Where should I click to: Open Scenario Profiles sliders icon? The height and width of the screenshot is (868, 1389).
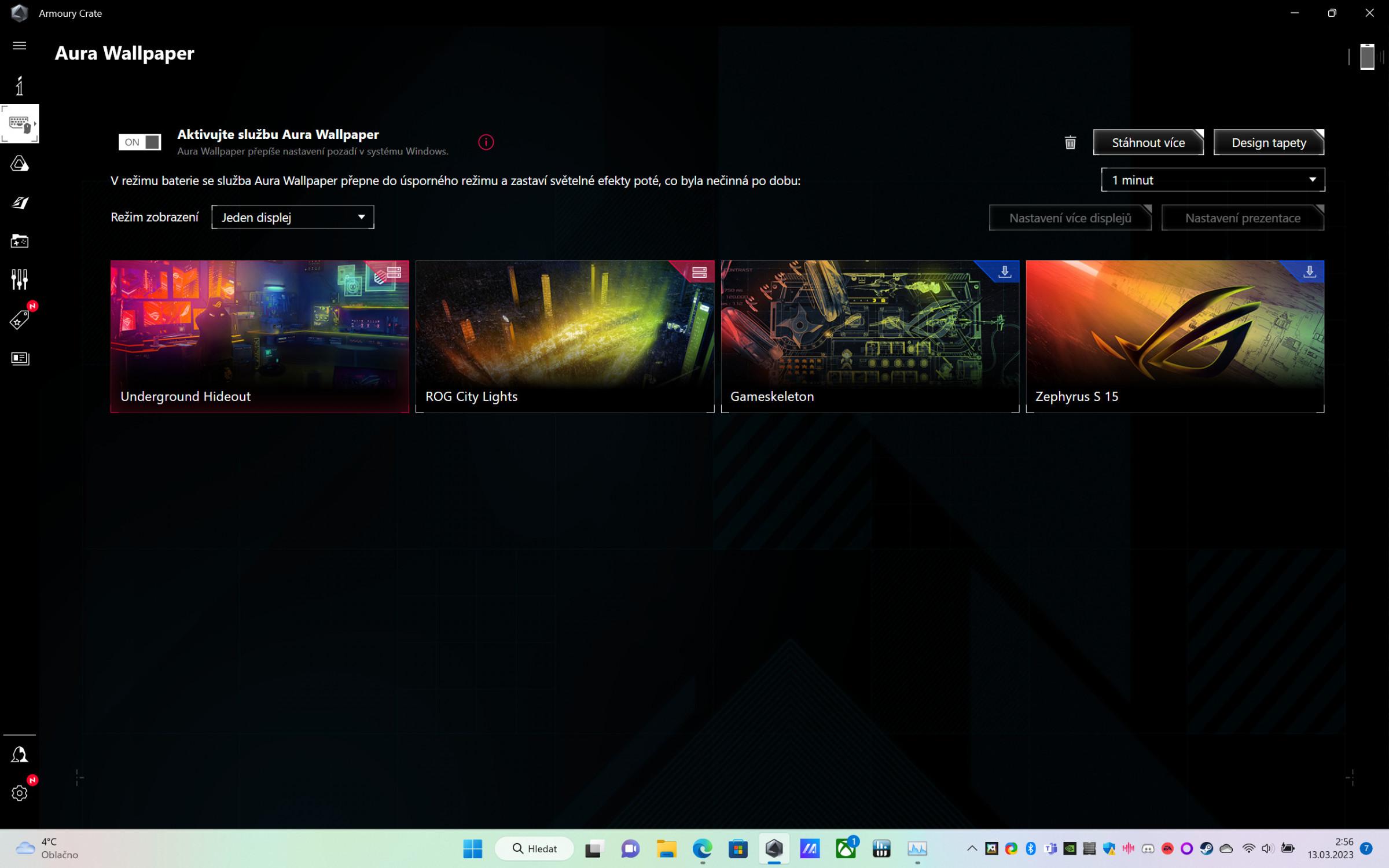pyautogui.click(x=19, y=279)
